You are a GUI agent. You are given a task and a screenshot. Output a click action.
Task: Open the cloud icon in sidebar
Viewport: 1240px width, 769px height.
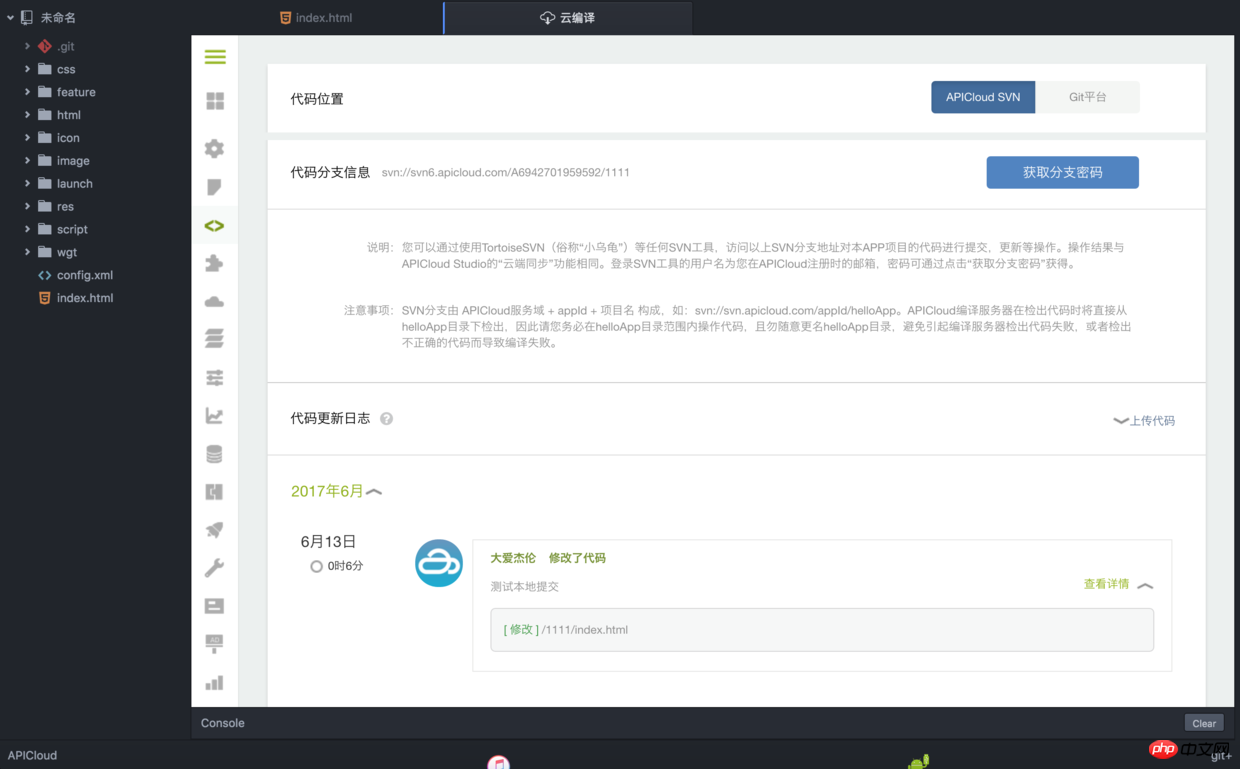click(214, 302)
